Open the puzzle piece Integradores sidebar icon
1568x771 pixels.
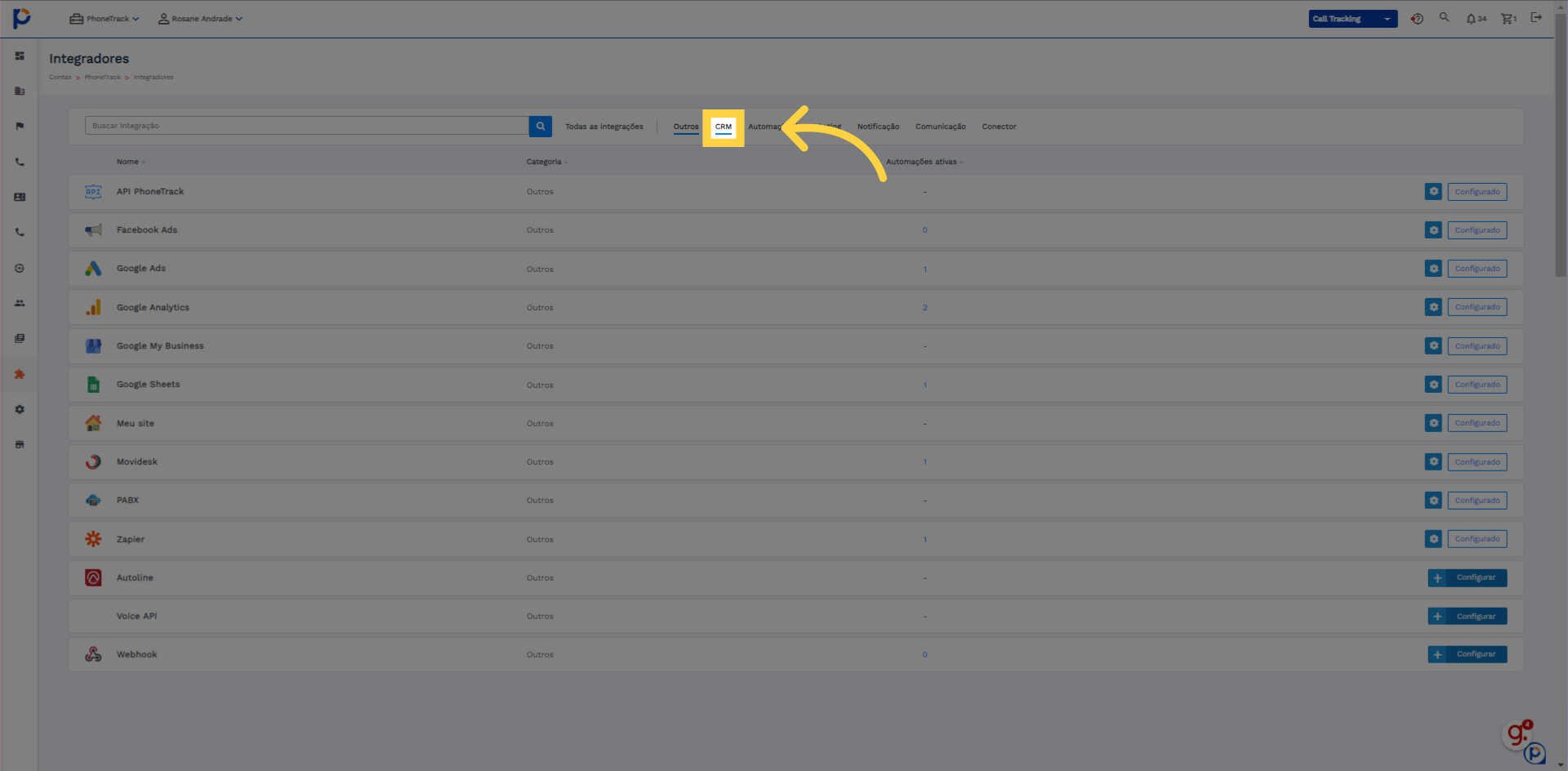[x=20, y=374]
